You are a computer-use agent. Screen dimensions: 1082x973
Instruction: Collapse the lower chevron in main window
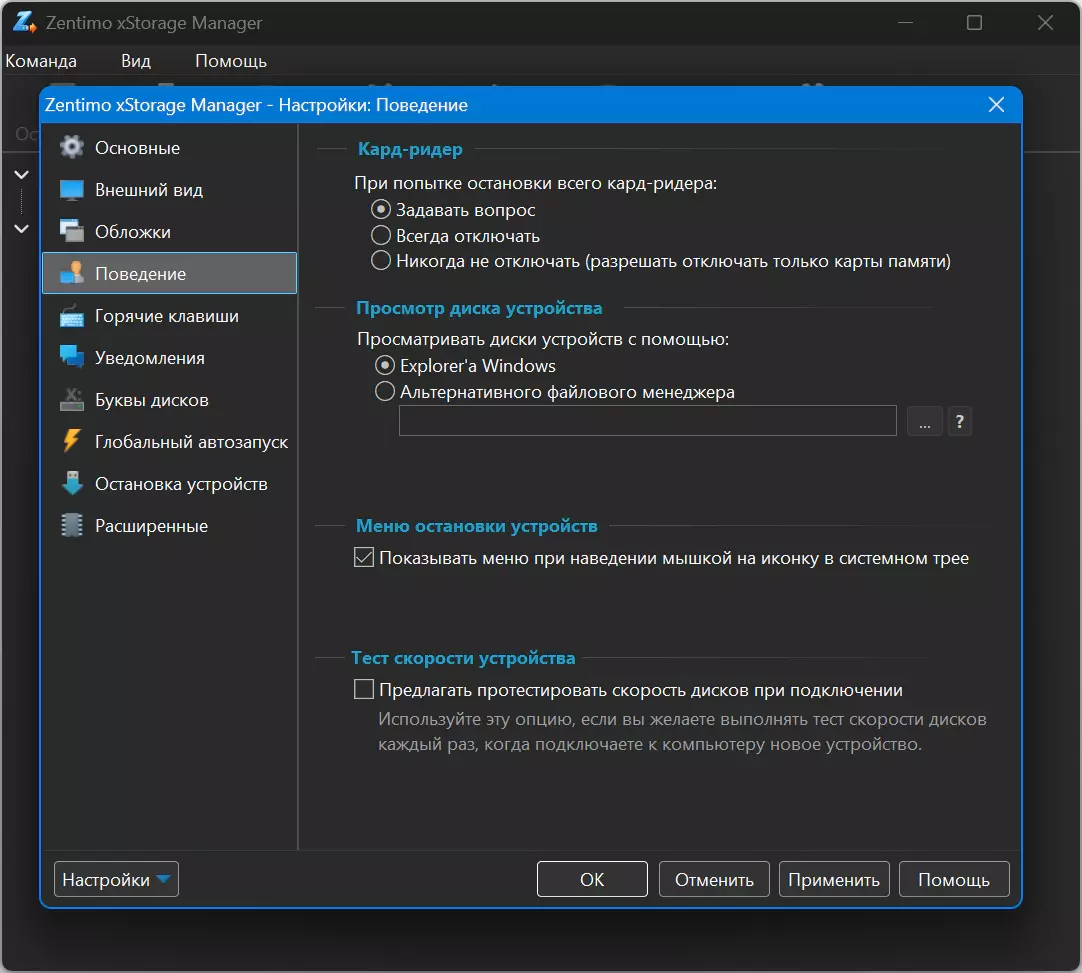coord(21,228)
